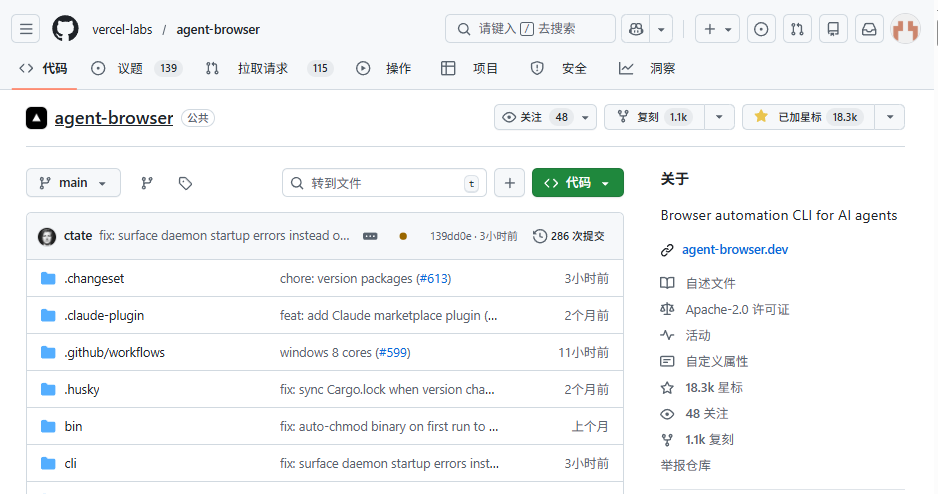The width and height of the screenshot is (938, 494).
Task: View tags icon in file toolbar
Action: point(185,183)
